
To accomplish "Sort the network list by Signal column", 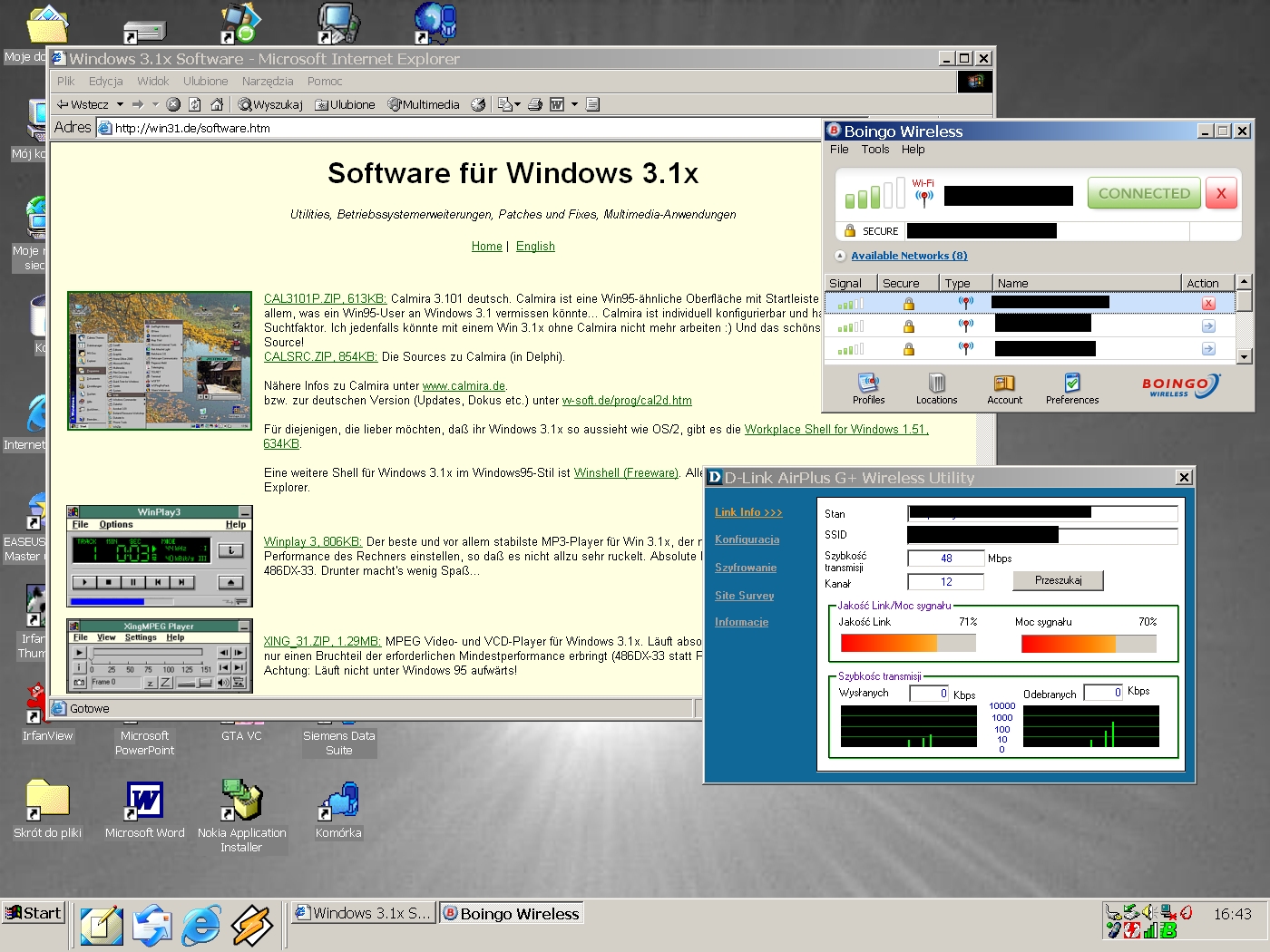I will 850,283.
